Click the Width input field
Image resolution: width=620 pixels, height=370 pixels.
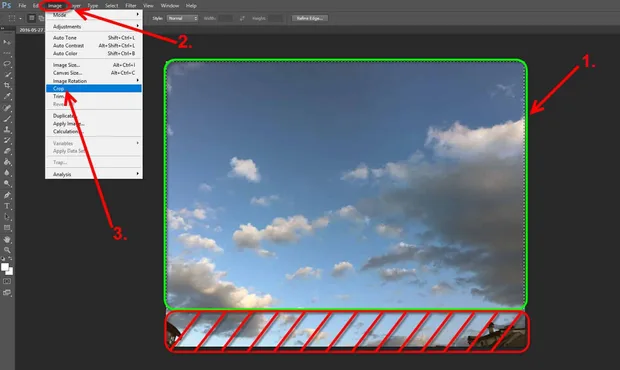pyautogui.click(x=226, y=18)
